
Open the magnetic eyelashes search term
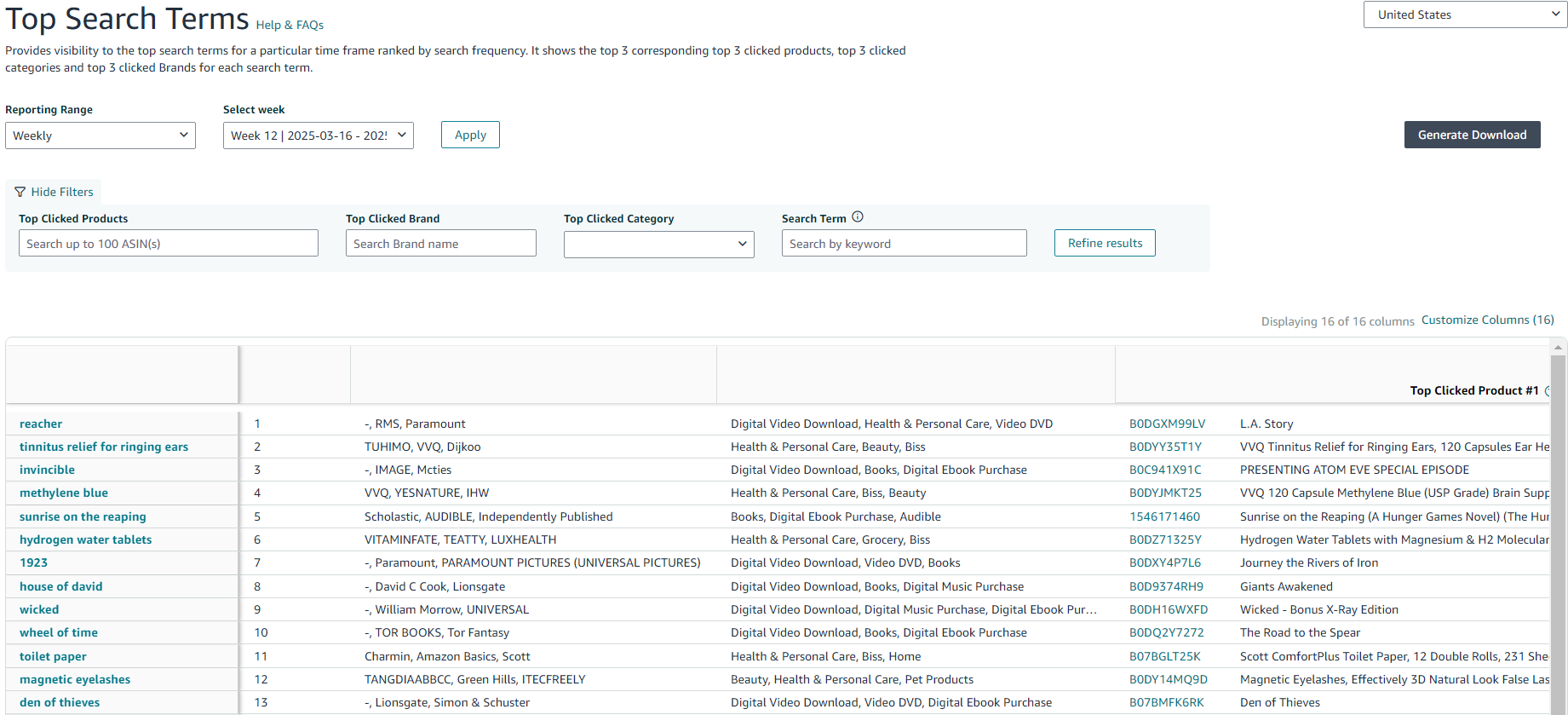[x=75, y=679]
